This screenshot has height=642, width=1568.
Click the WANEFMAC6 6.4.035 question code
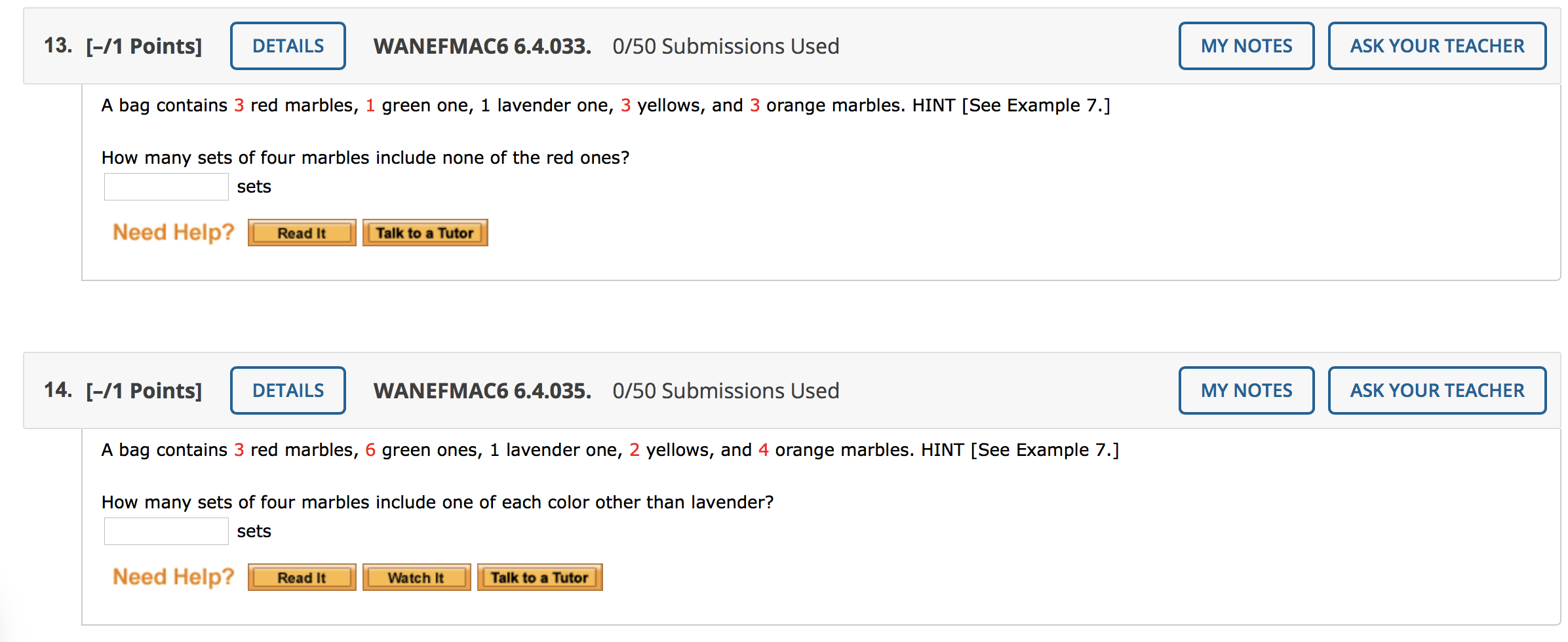click(482, 390)
